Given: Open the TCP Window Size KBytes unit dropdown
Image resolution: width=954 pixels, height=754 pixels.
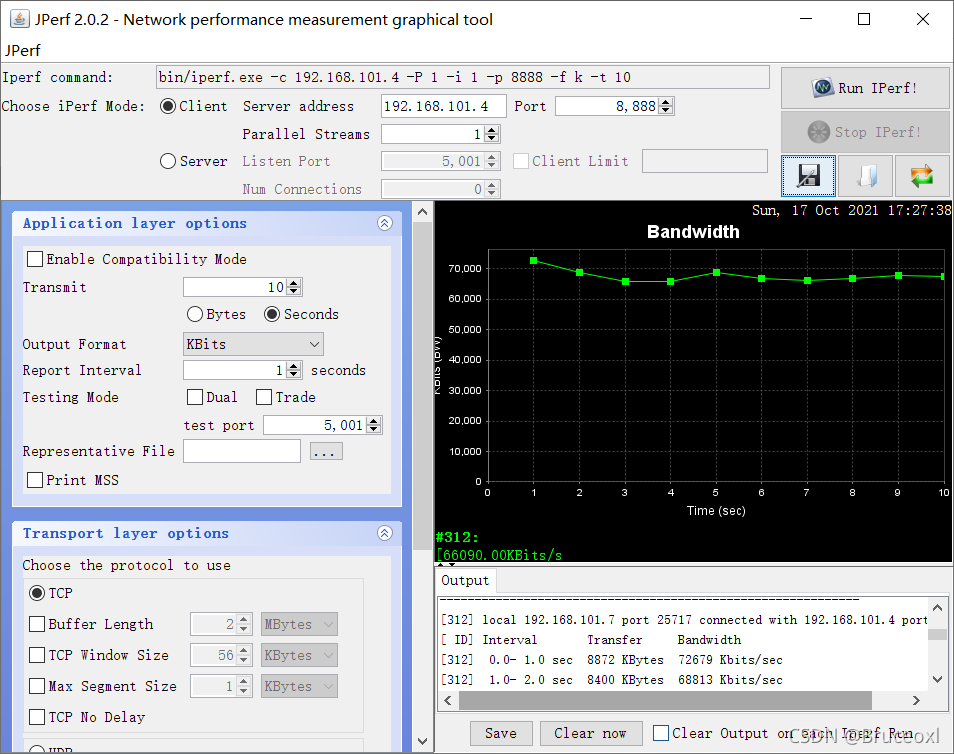Looking at the screenshot, I should click(299, 655).
